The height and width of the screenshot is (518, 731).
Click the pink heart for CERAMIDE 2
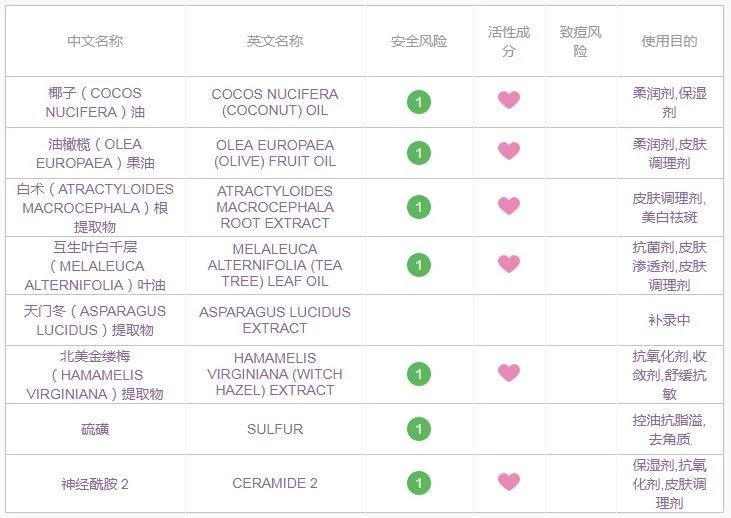(509, 483)
